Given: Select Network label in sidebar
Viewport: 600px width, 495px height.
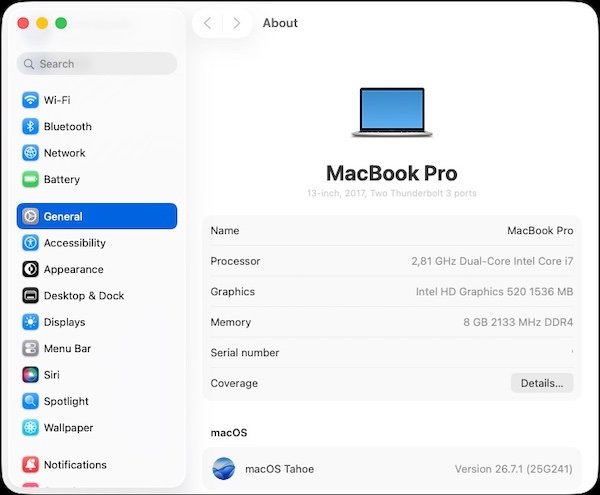Looking at the screenshot, I should point(65,153).
